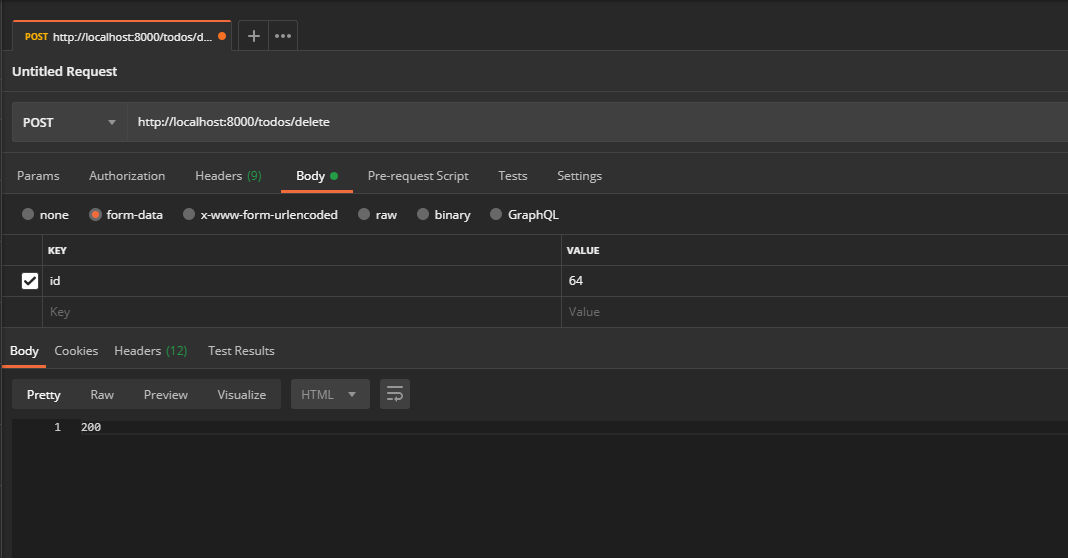The width and height of the screenshot is (1068, 560).
Task: Open the POST method dropdown
Action: pyautogui.click(x=70, y=122)
